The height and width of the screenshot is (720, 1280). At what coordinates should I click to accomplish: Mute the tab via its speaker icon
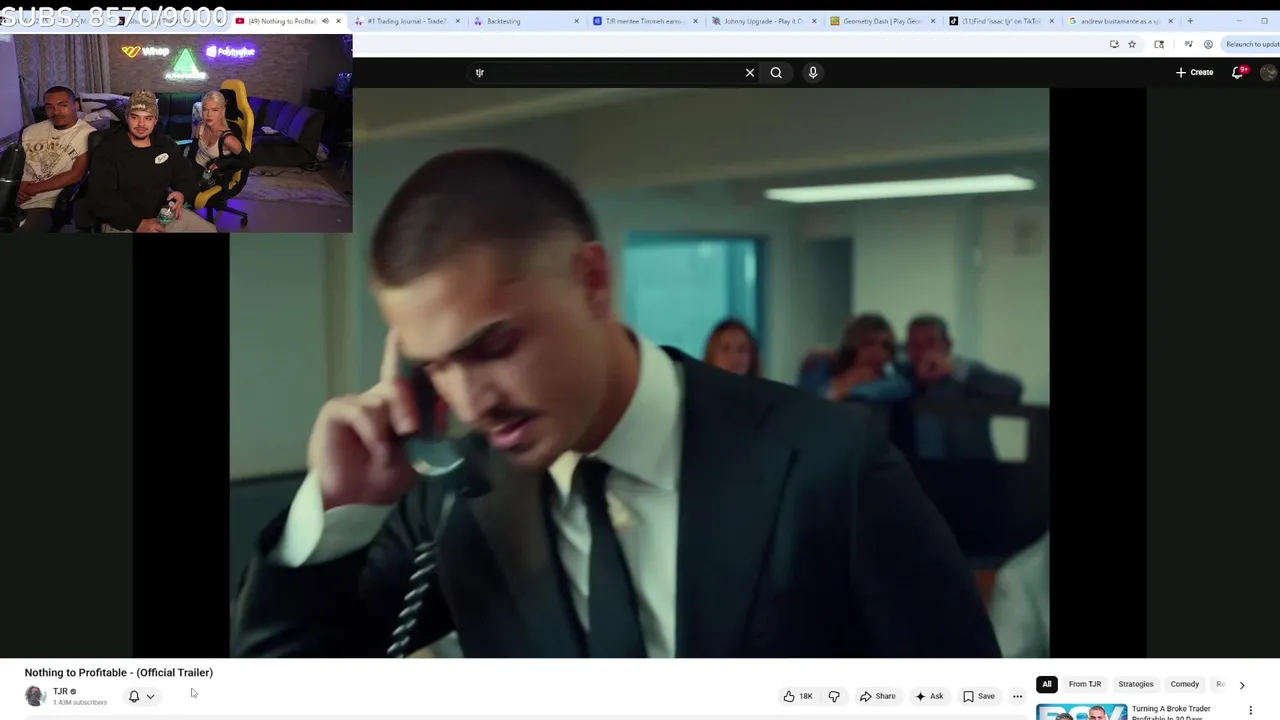click(325, 21)
